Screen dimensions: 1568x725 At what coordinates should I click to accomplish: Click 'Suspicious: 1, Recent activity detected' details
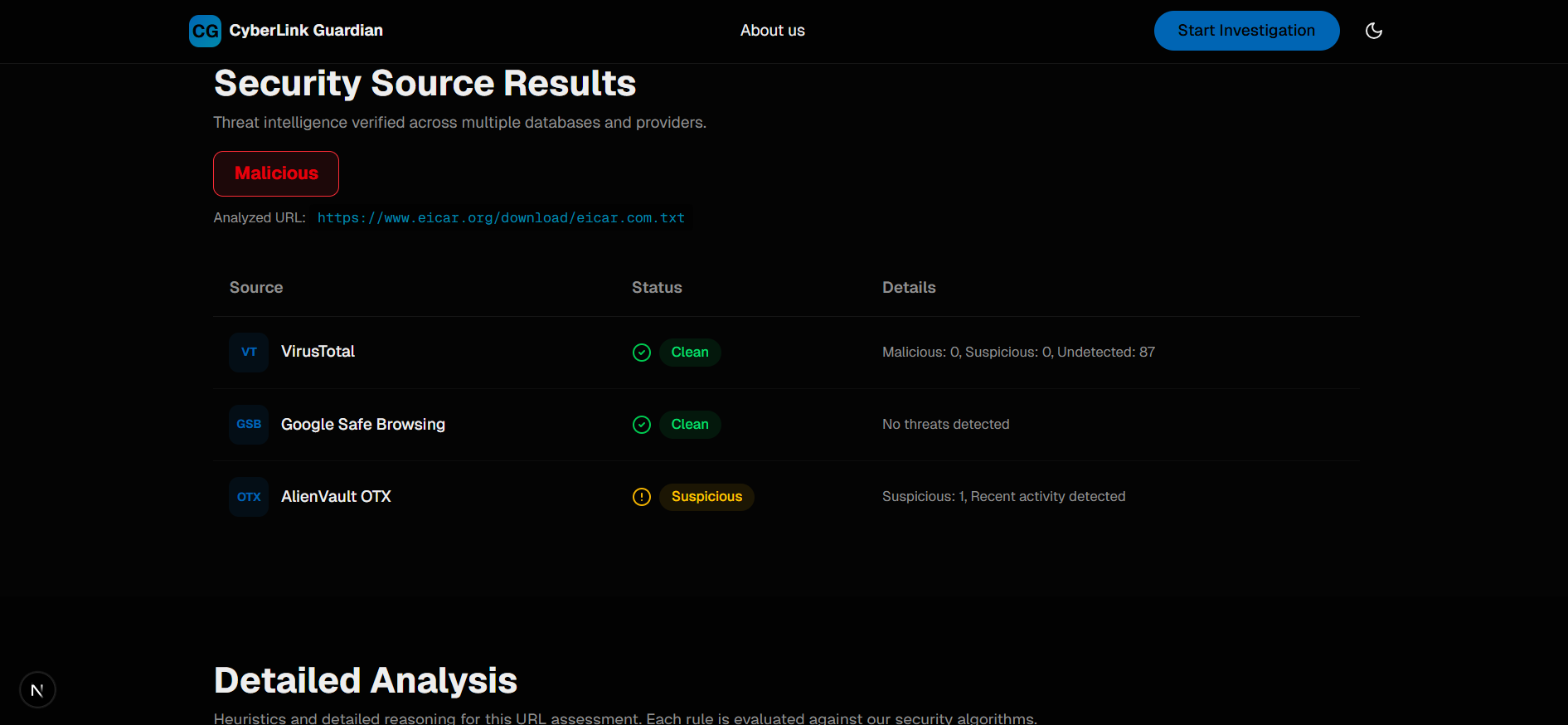click(x=1003, y=497)
